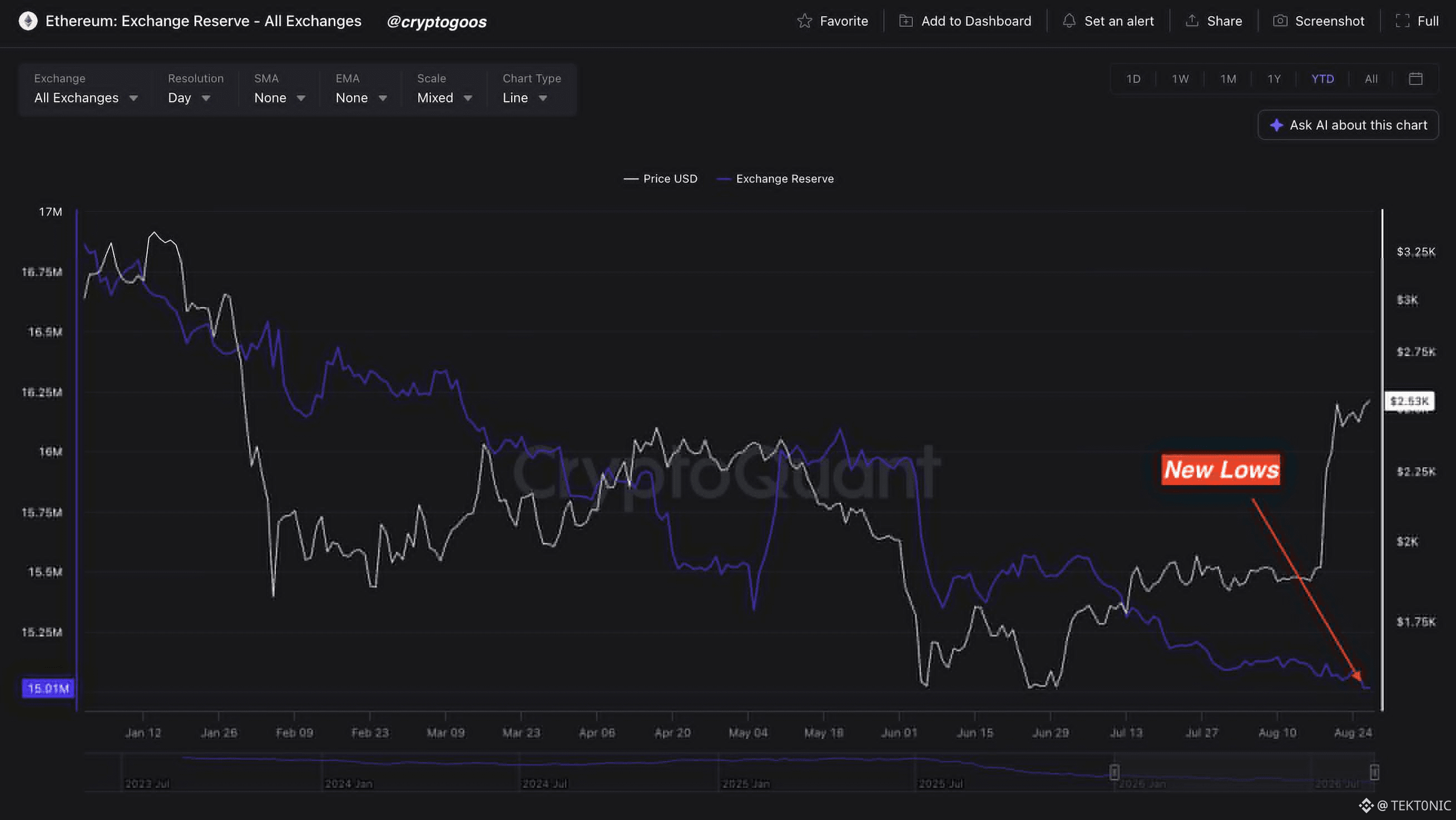Click the left range slider handle

click(x=1114, y=772)
